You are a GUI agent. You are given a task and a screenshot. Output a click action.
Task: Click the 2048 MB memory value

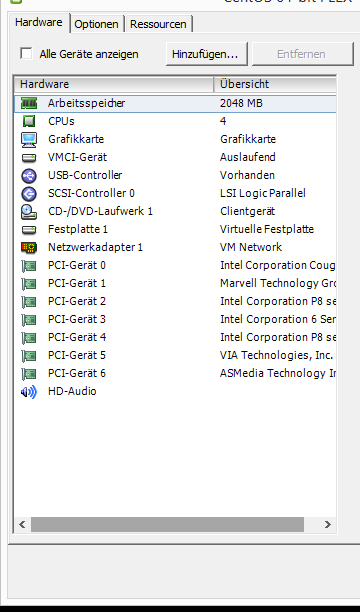[x=241, y=103]
